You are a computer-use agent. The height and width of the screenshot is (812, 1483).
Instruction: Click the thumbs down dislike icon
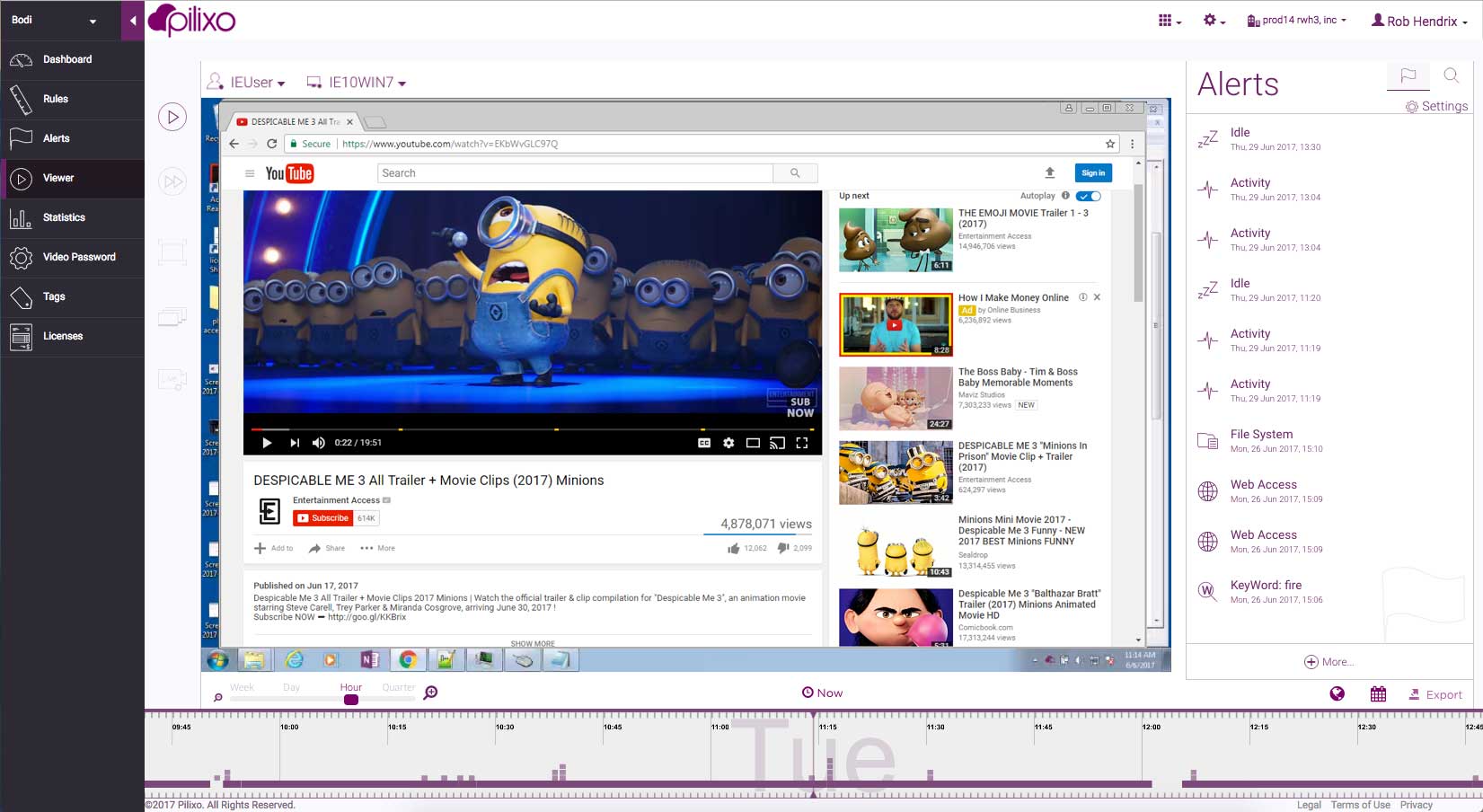pos(782,548)
